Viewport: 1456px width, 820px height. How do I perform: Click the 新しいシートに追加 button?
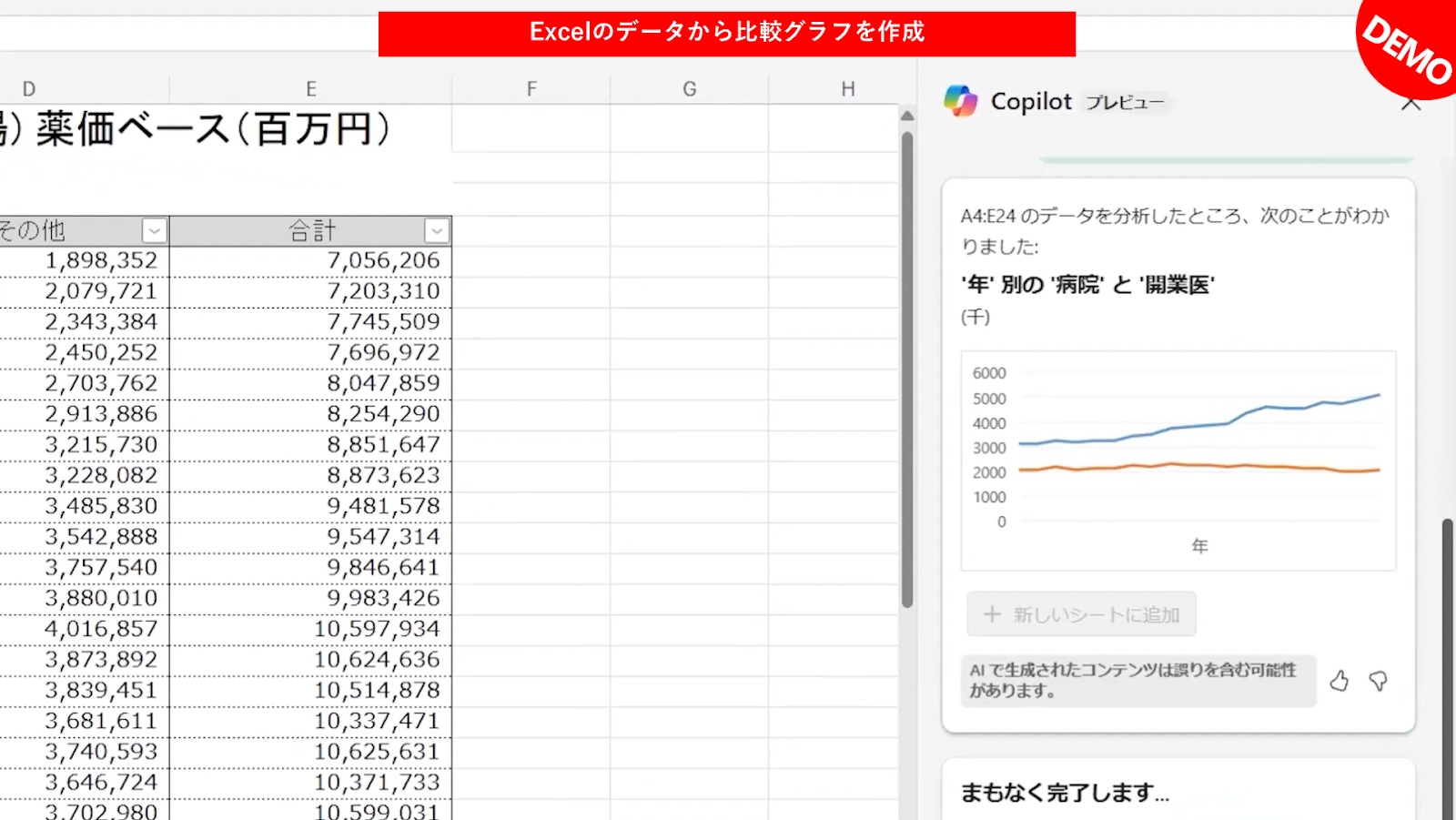coord(1081,615)
